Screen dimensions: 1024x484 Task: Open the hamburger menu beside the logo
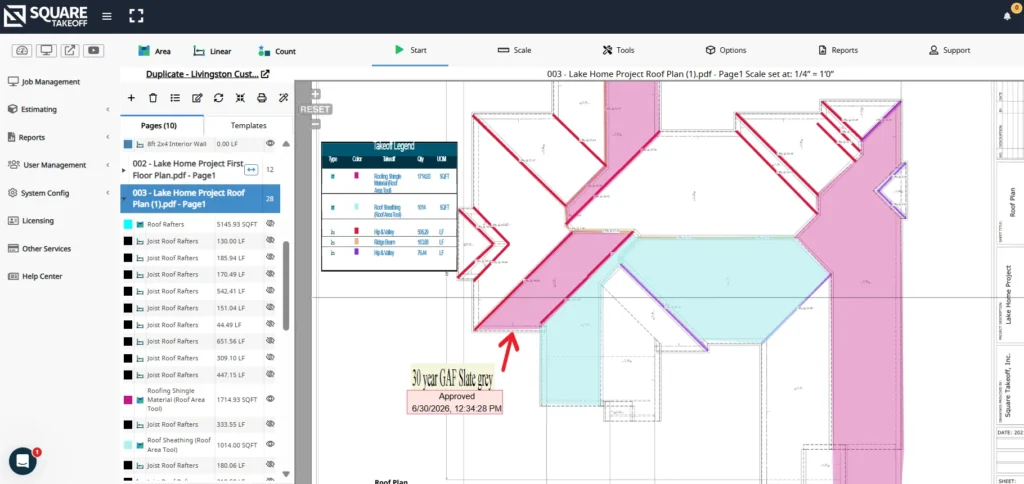click(106, 16)
